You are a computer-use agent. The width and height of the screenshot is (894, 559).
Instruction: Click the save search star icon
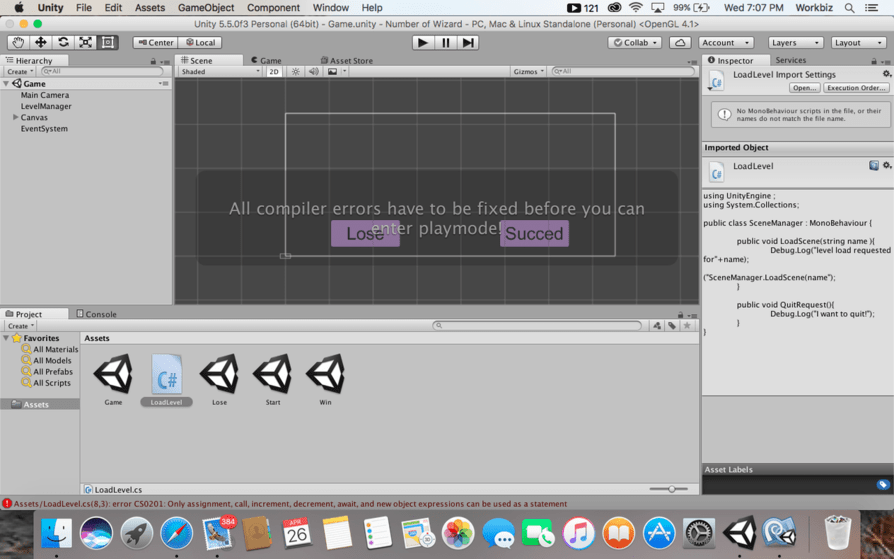pyautogui.click(x=687, y=326)
